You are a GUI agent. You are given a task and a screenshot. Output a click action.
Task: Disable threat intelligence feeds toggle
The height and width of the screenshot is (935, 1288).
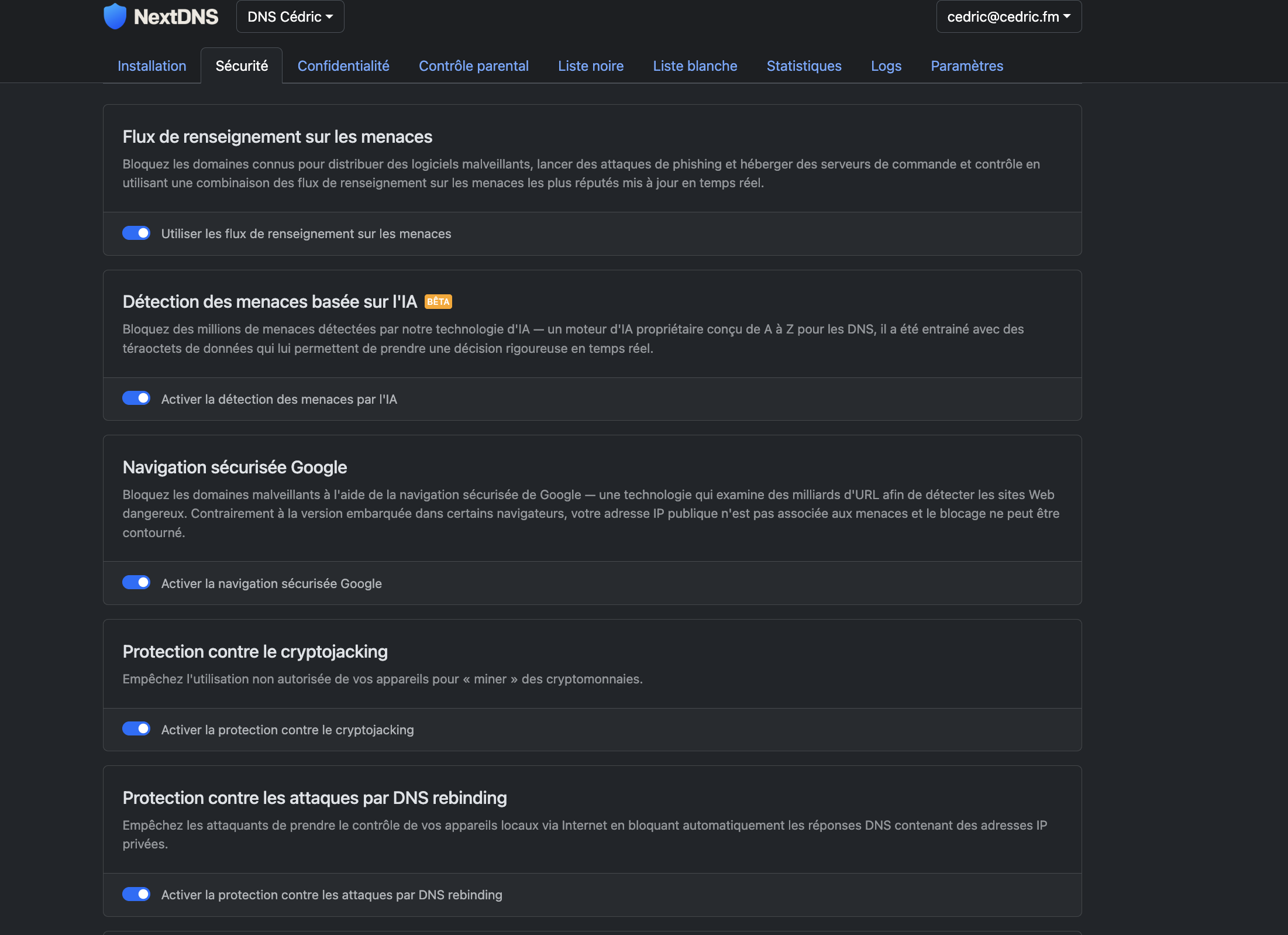(136, 233)
